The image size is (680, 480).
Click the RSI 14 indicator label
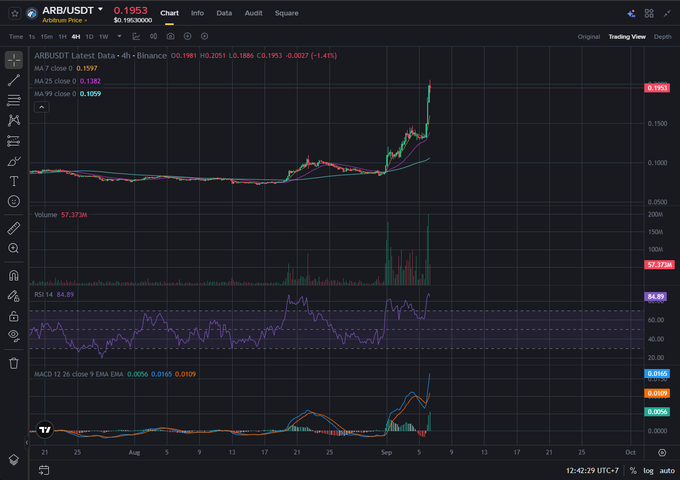[x=43, y=294]
